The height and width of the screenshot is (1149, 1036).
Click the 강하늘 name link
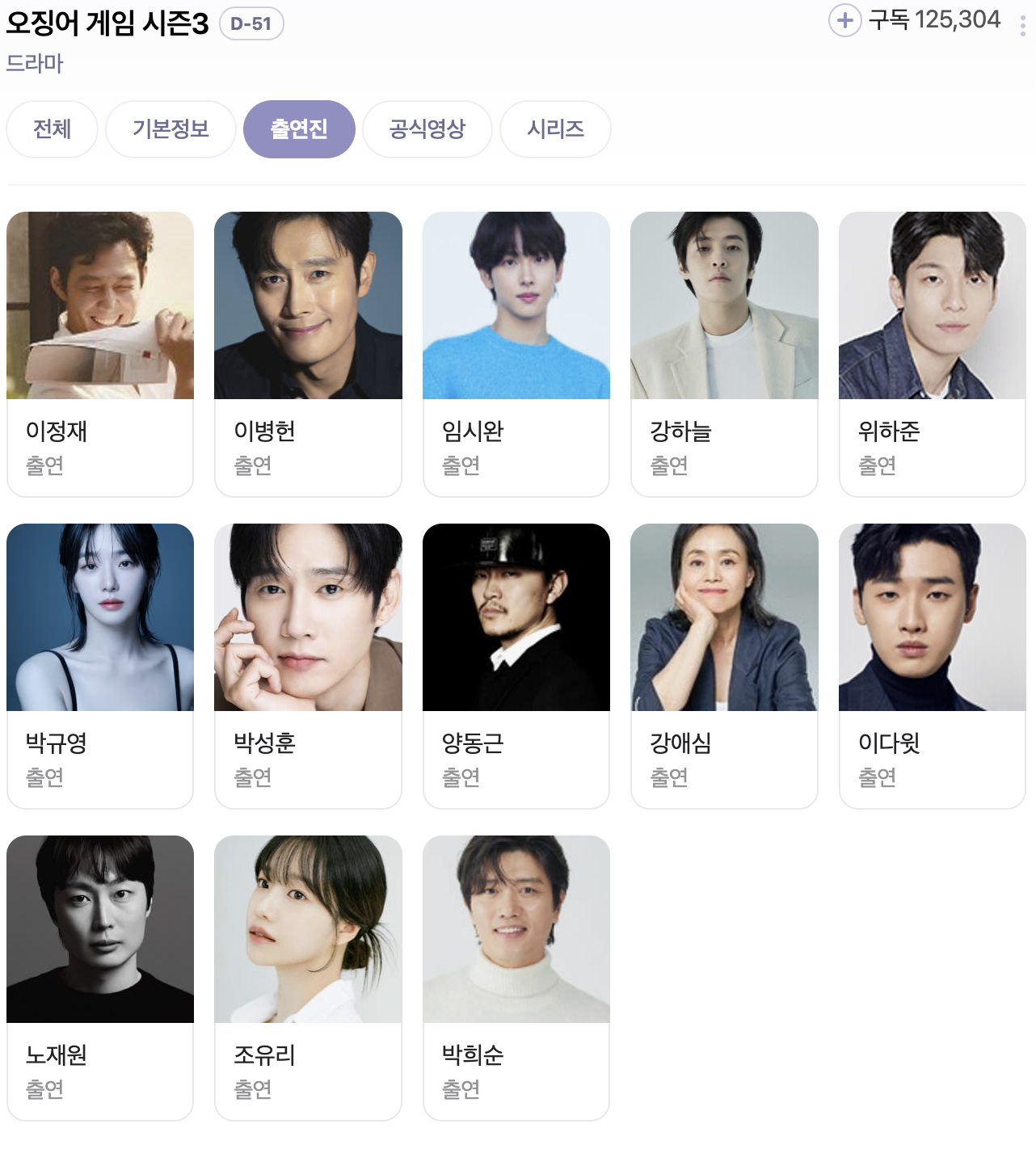click(680, 431)
